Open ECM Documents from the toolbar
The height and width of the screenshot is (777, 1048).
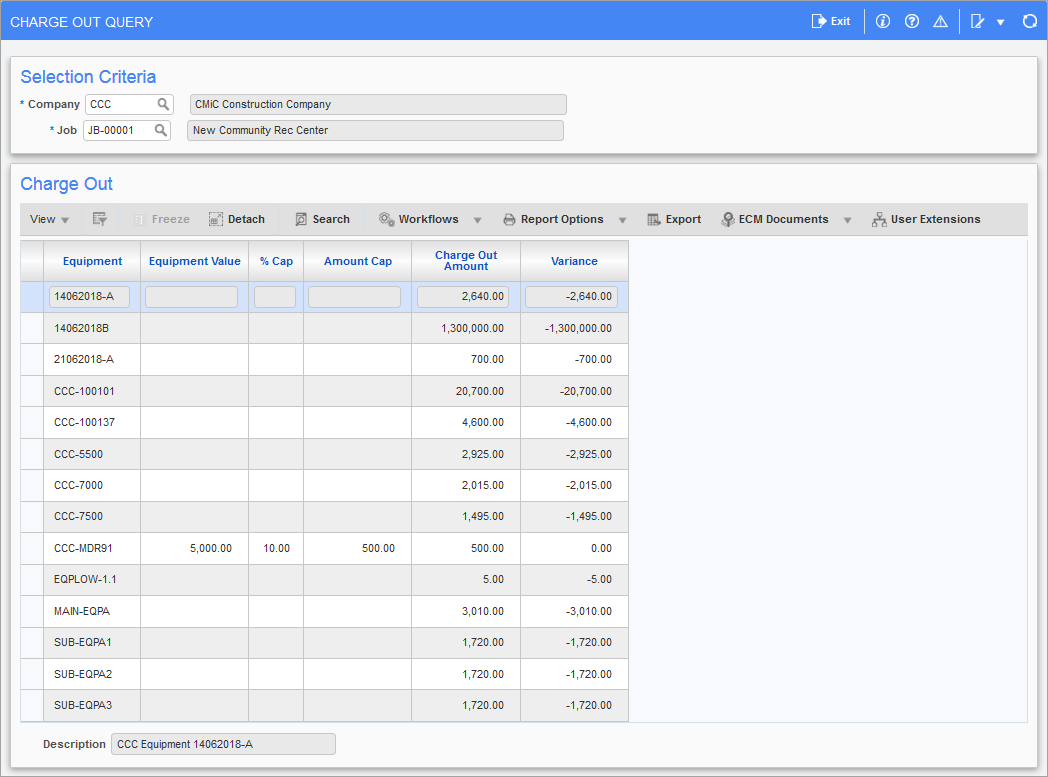[x=786, y=219]
